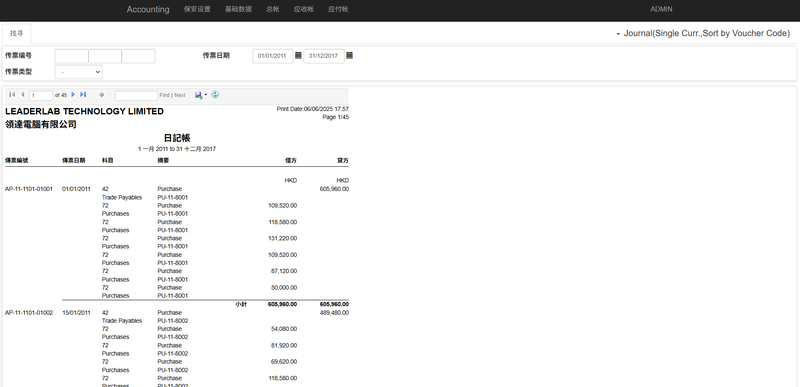
Task: Click the 小計 subtotal label
Action: (x=241, y=304)
